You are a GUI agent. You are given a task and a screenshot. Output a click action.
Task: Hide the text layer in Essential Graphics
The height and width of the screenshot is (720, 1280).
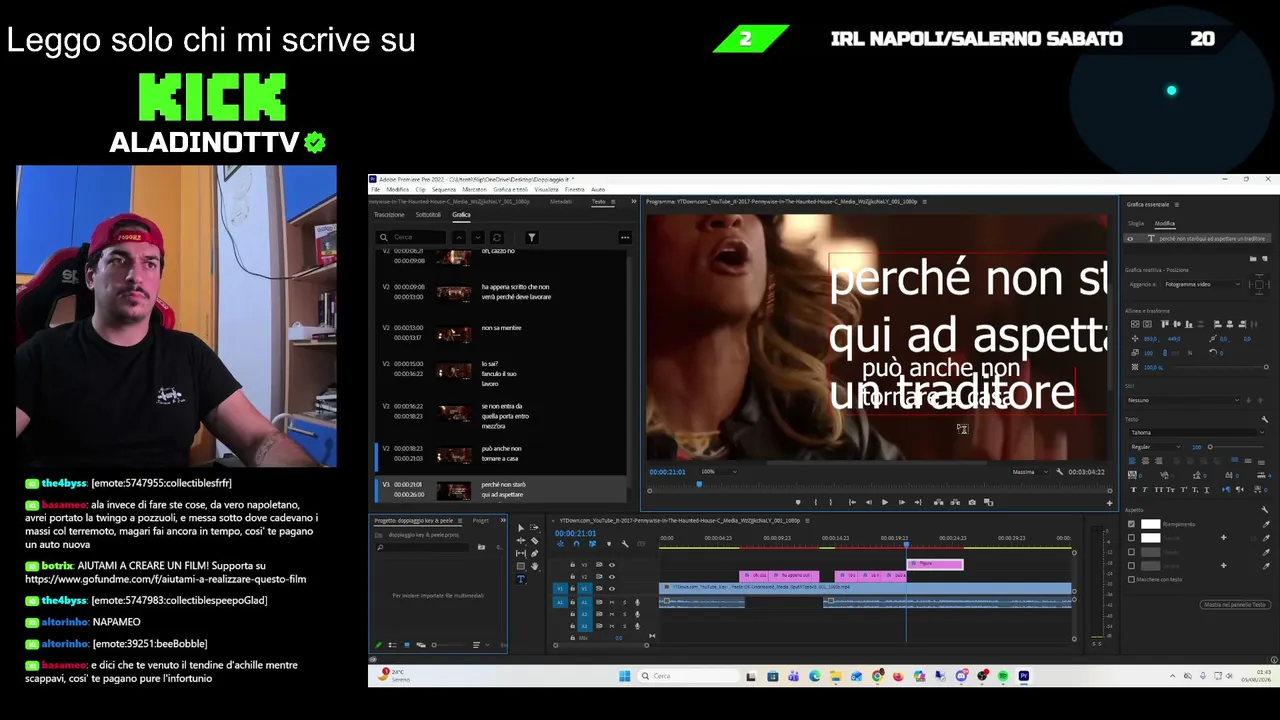coord(1131,239)
